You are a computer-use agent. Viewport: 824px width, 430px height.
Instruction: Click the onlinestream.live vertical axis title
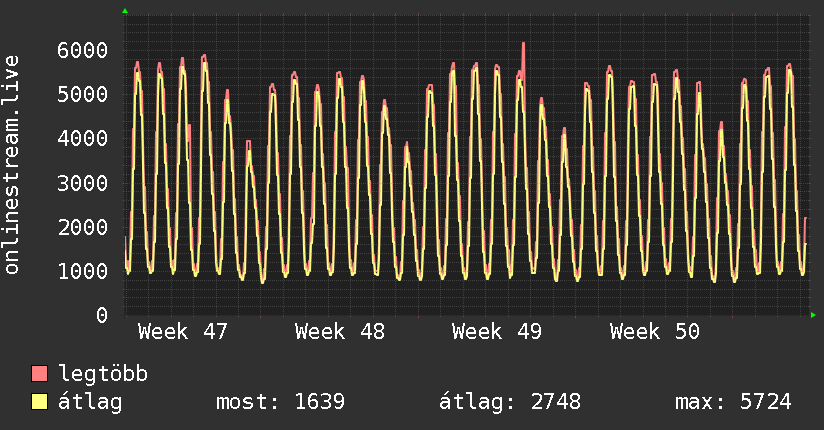(x=12, y=165)
